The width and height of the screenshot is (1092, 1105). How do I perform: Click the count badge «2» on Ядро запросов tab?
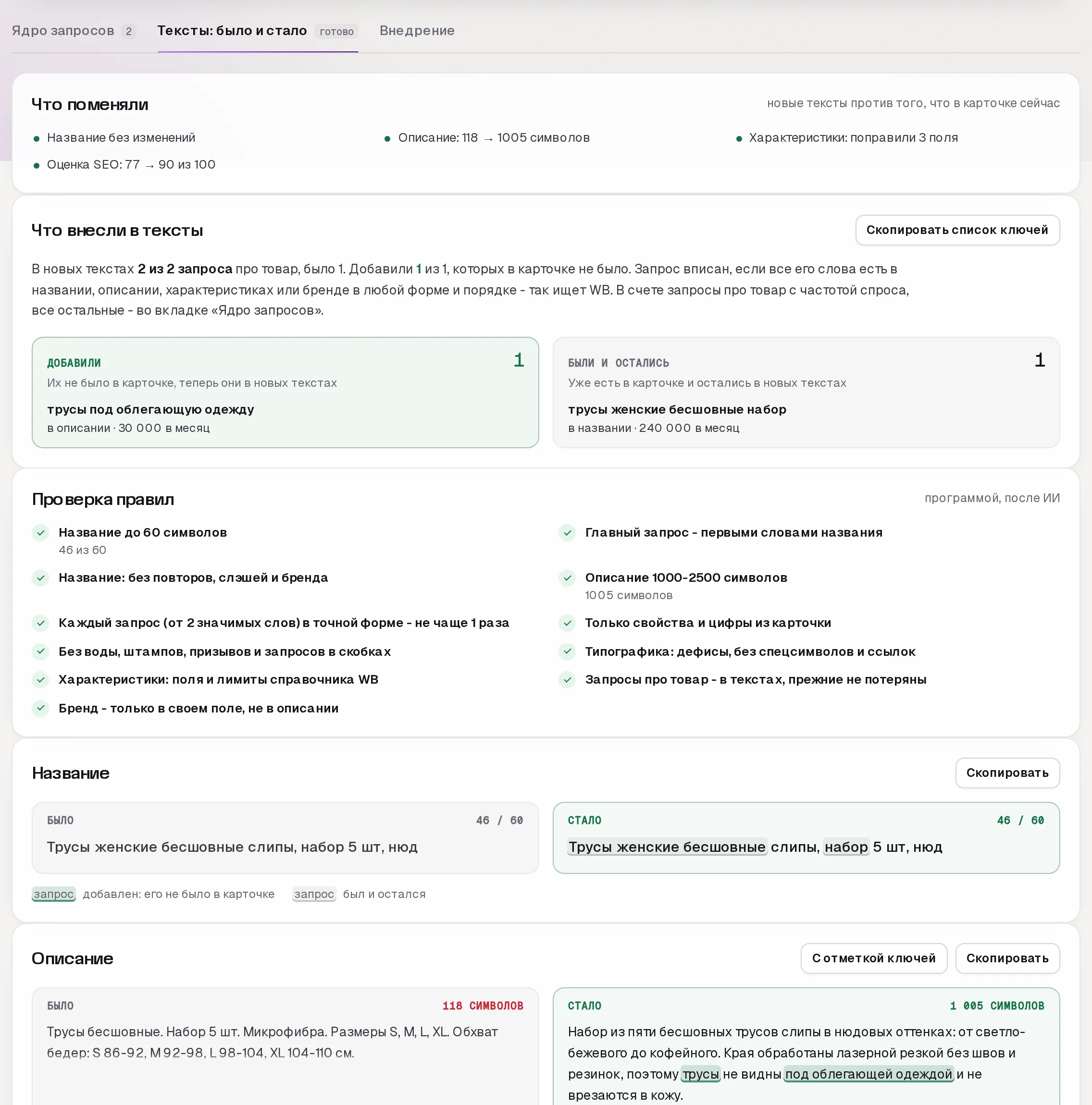tap(129, 31)
